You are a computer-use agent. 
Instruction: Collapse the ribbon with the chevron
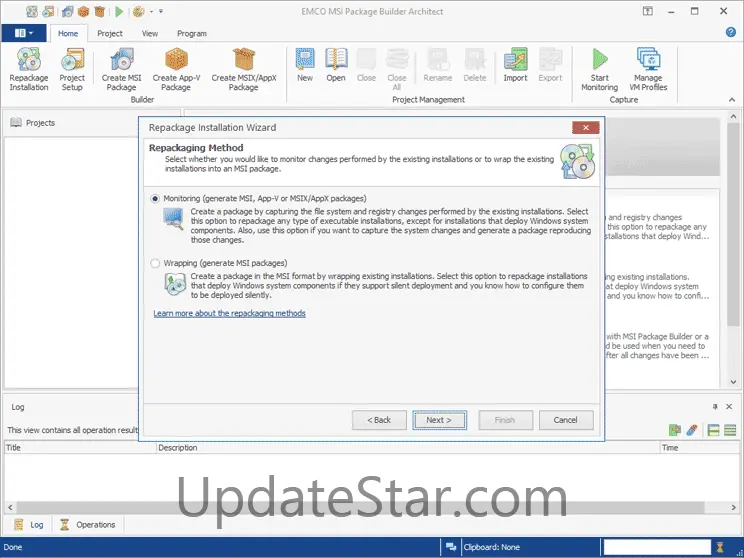[732, 100]
